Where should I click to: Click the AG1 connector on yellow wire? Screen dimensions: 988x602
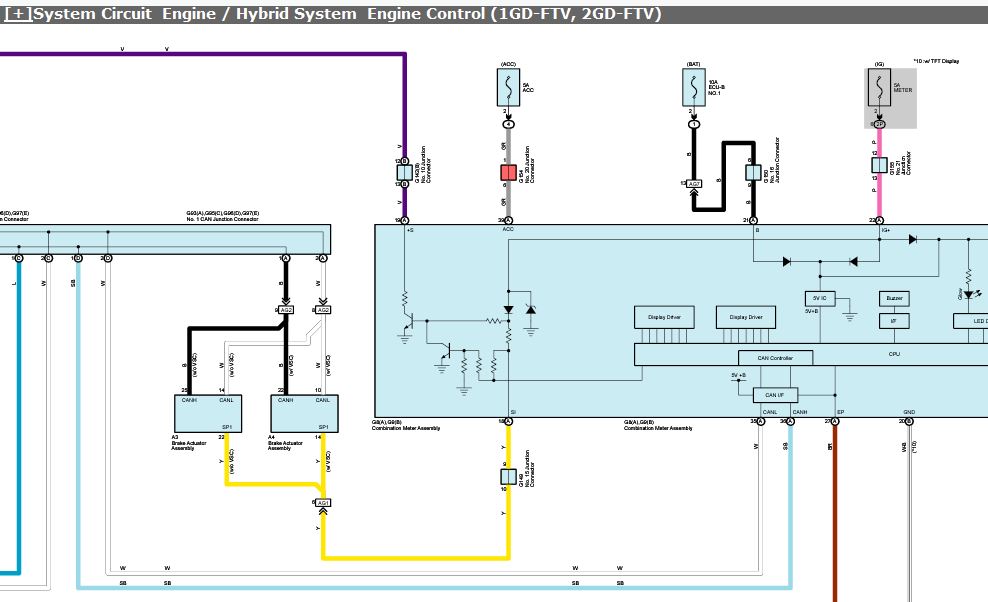click(x=323, y=502)
